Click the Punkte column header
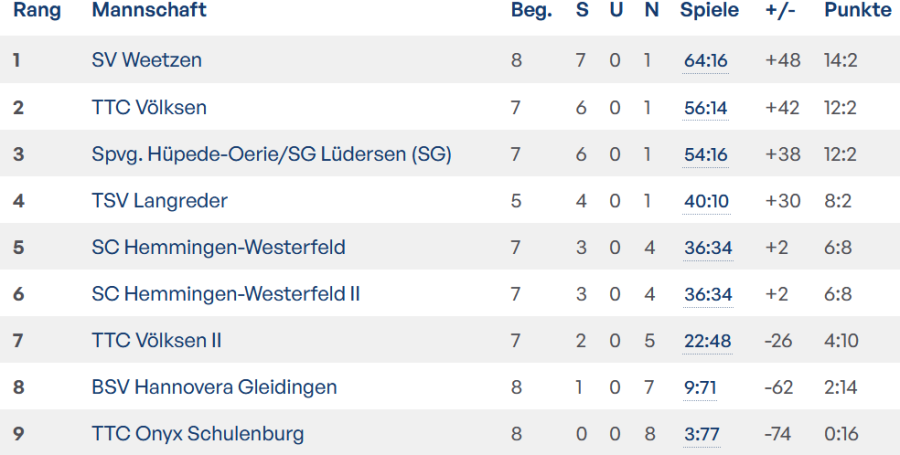Image resolution: width=900 pixels, height=455 pixels. tap(857, 11)
